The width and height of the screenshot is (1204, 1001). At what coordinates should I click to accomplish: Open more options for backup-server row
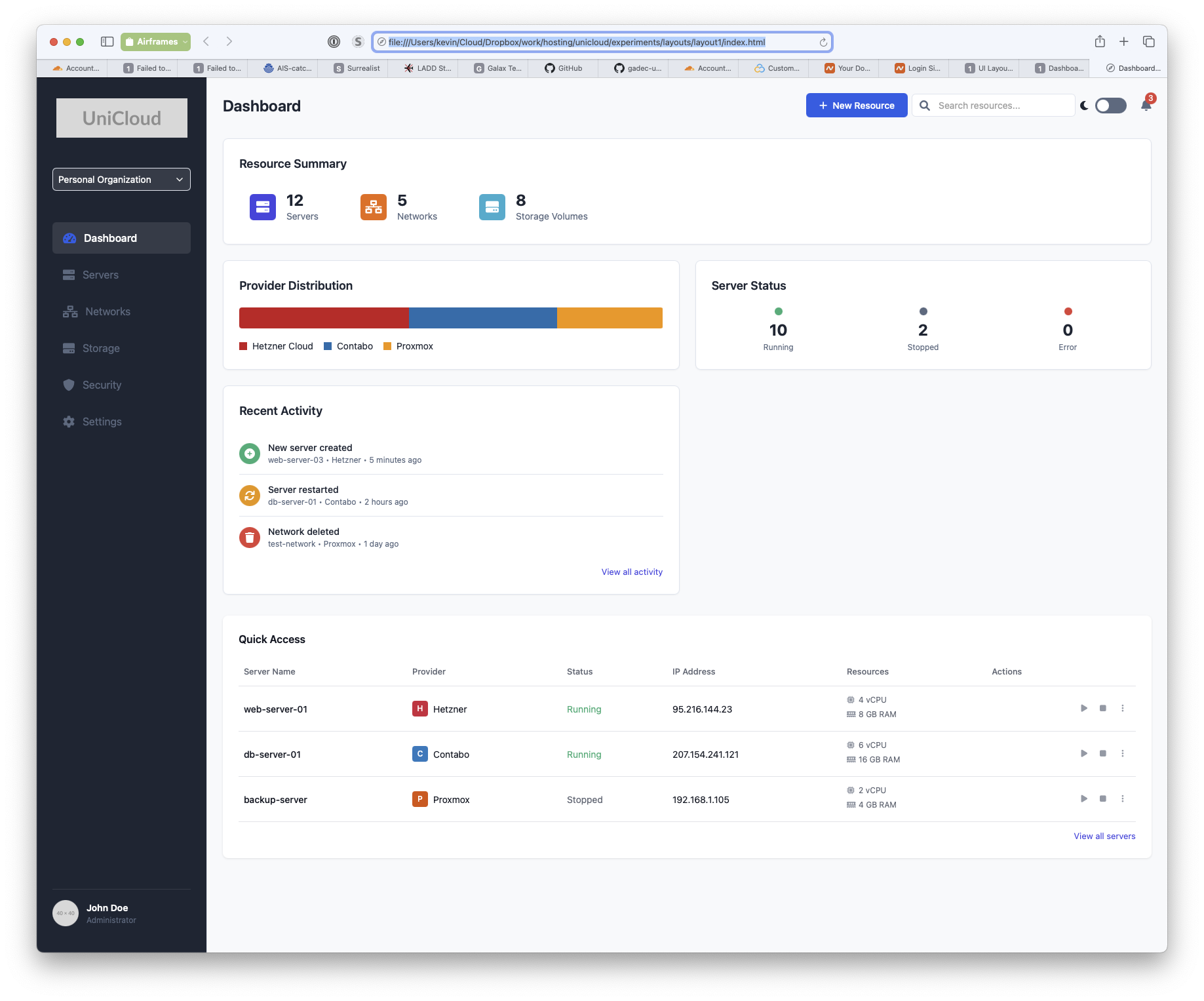(1123, 798)
